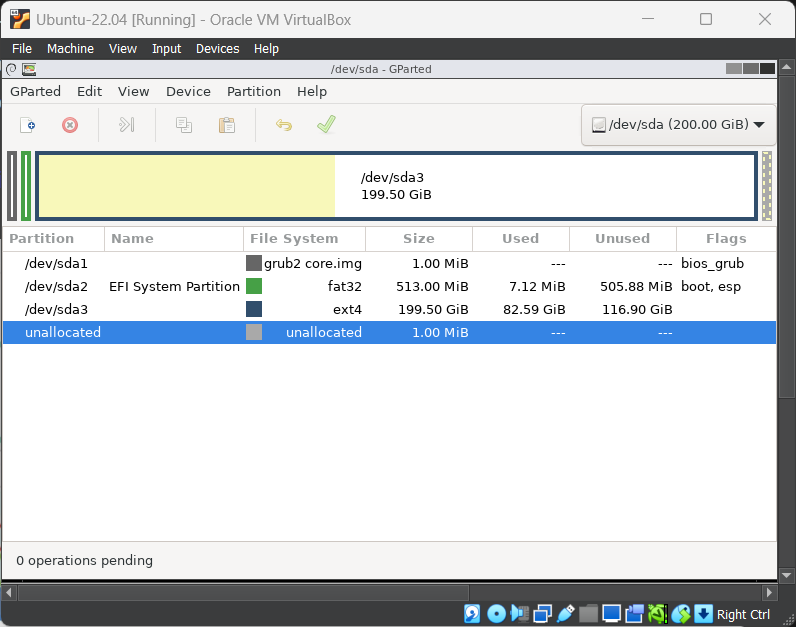Viewport: 796px width, 627px height.
Task: Open VirtualBox File menu
Action: pos(22,49)
